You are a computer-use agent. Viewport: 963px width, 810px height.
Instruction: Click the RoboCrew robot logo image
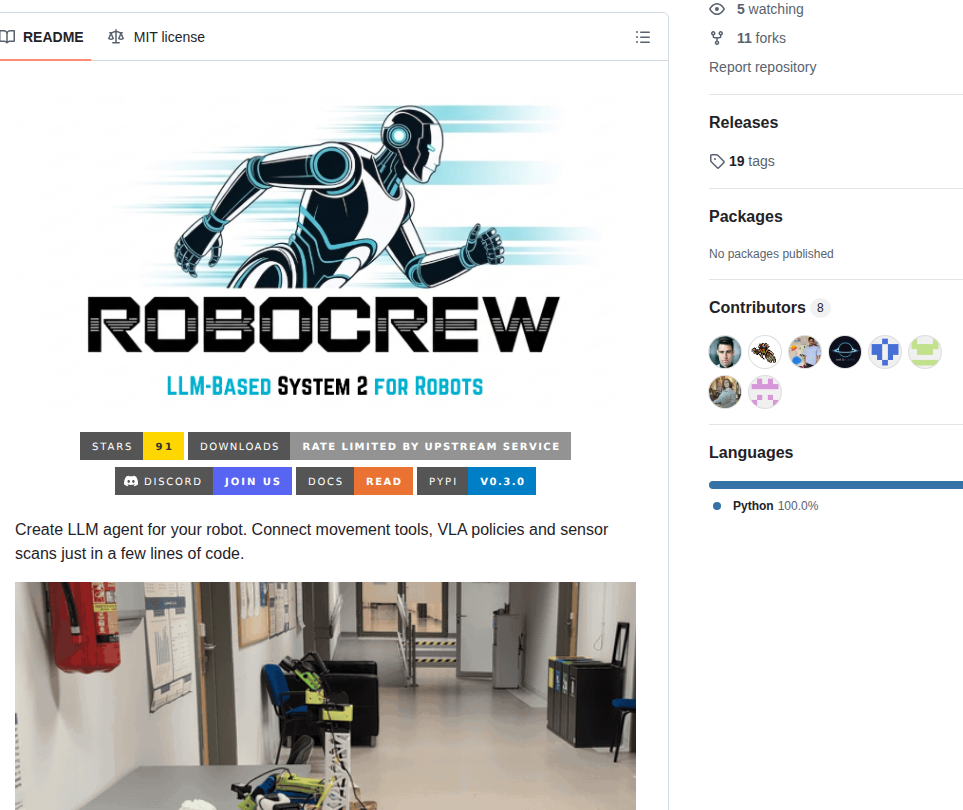(324, 251)
